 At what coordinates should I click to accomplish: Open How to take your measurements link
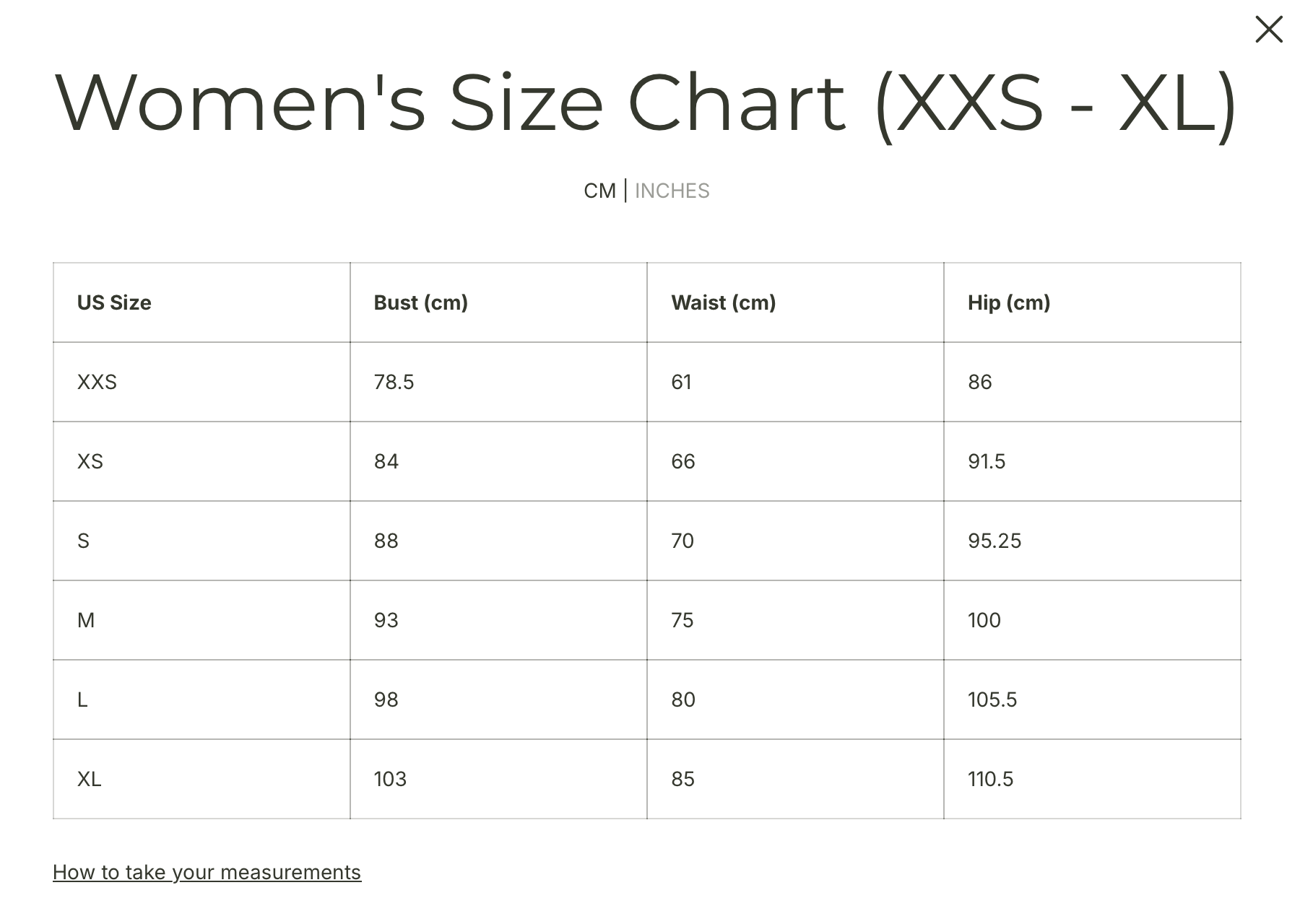pyautogui.click(x=207, y=872)
